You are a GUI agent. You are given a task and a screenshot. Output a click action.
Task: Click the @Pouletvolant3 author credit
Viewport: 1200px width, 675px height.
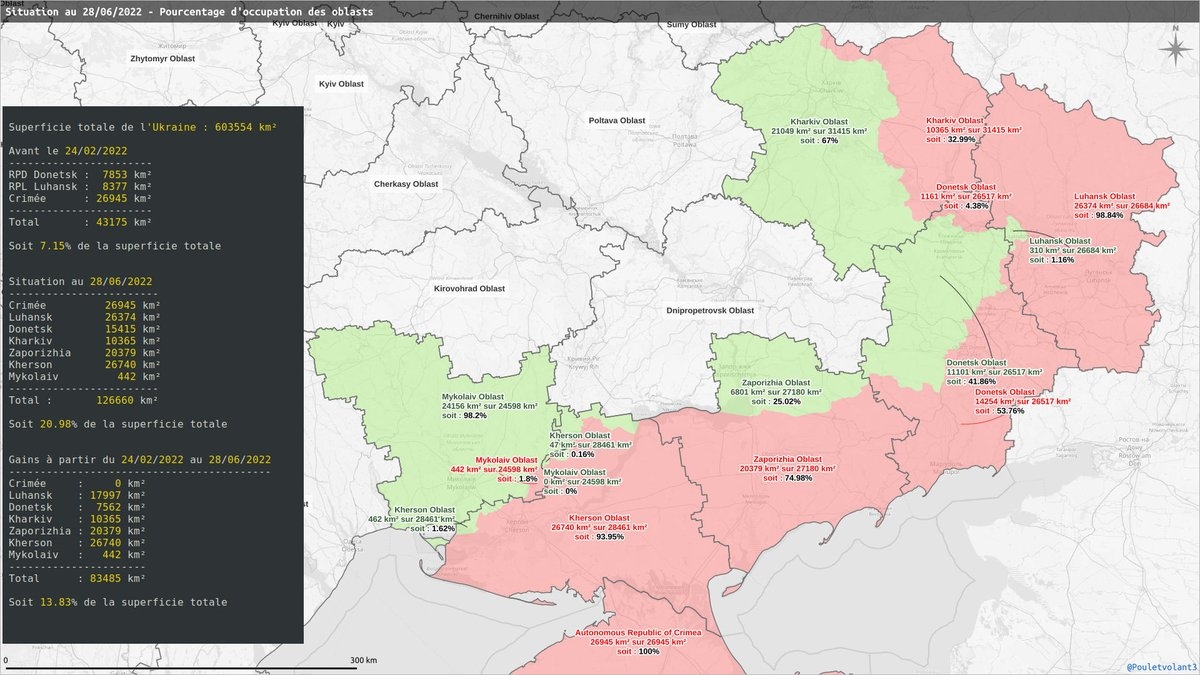[x=1161, y=666]
